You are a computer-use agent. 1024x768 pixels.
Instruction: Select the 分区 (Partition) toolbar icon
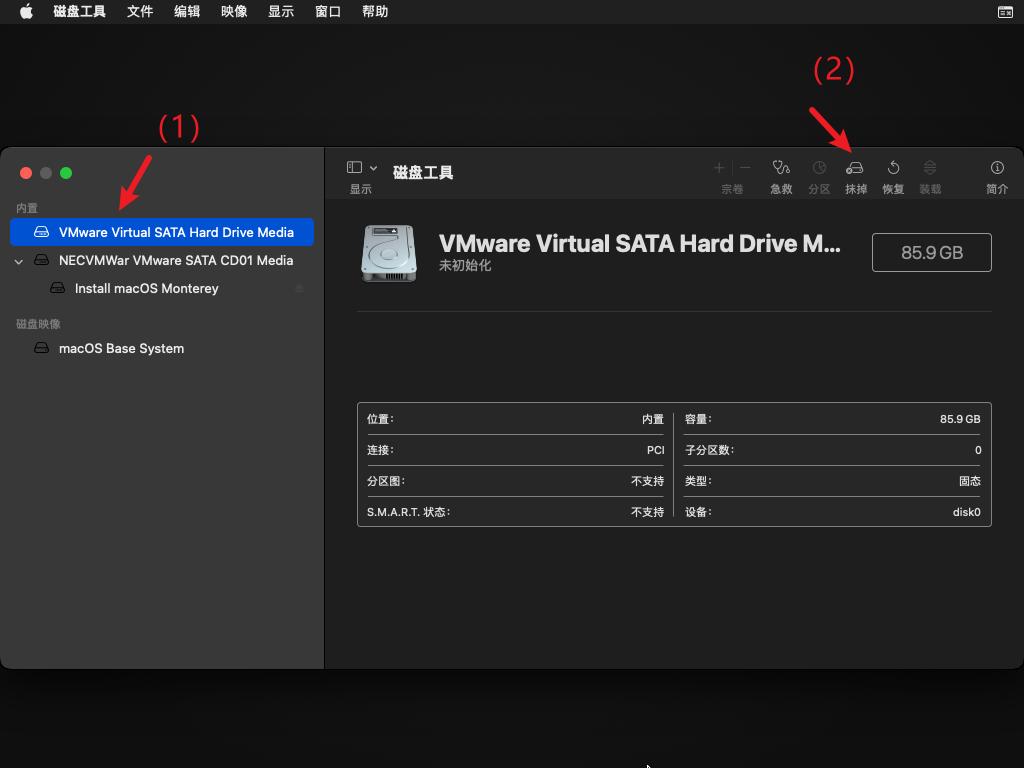(x=818, y=170)
